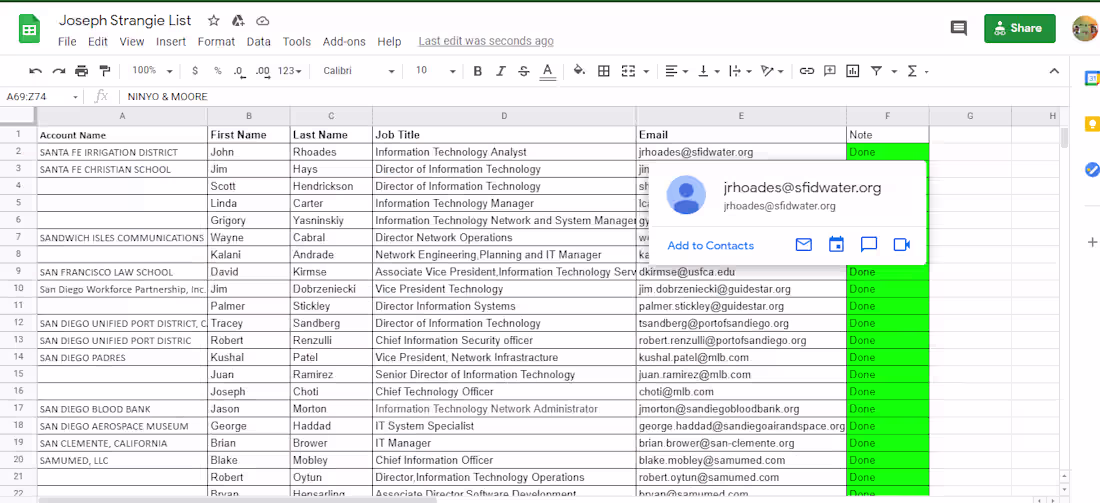1100x503 pixels.
Task: Open Google Keep side panel icon
Action: click(x=1092, y=124)
